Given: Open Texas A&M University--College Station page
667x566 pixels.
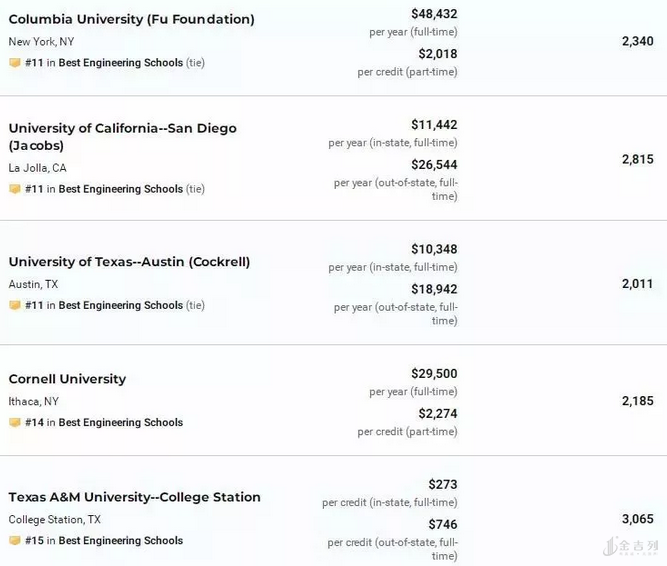Looking at the screenshot, I should pos(134,497).
